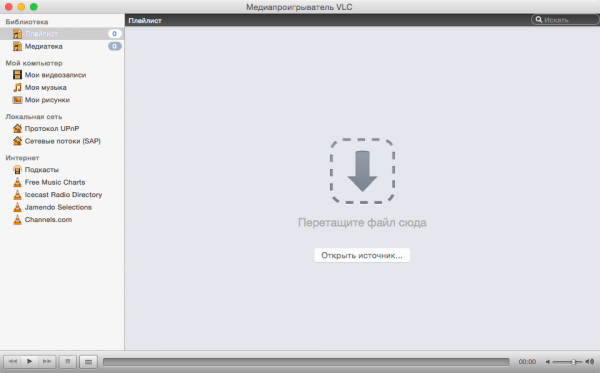
Task: Click the Сетевые потоки (SAP) icon
Action: click(x=17, y=141)
